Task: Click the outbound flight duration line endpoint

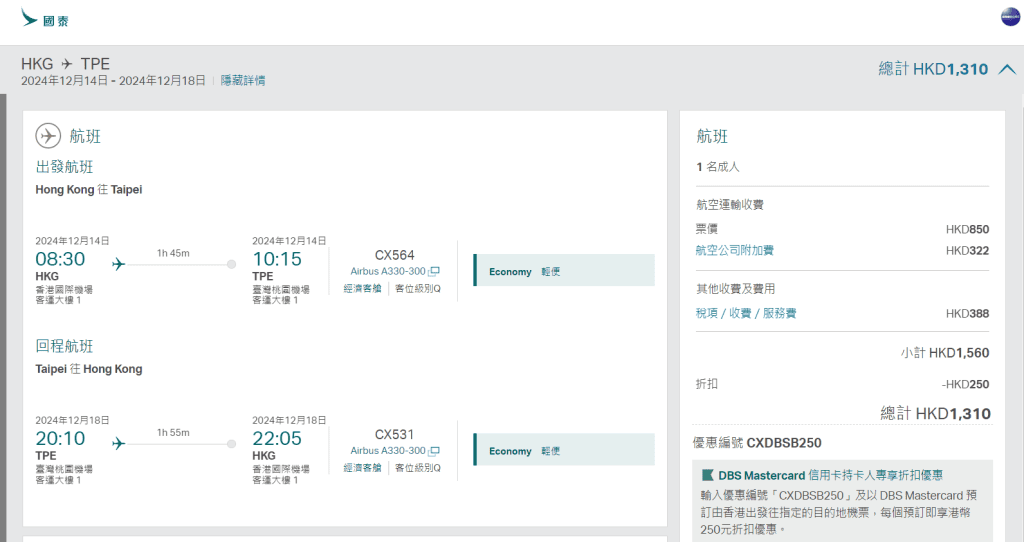Action: 232,264
